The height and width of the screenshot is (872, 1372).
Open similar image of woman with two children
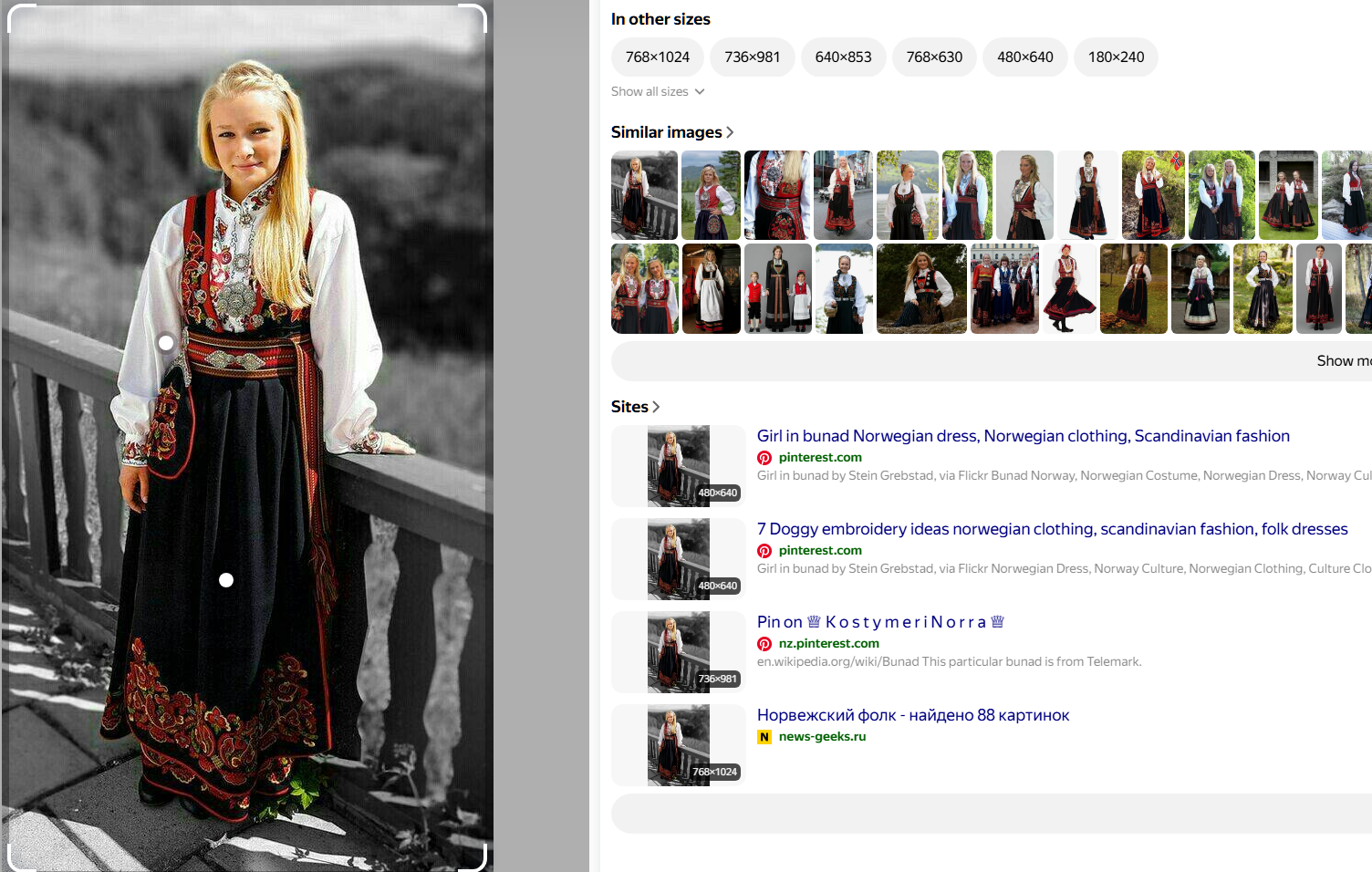point(778,288)
